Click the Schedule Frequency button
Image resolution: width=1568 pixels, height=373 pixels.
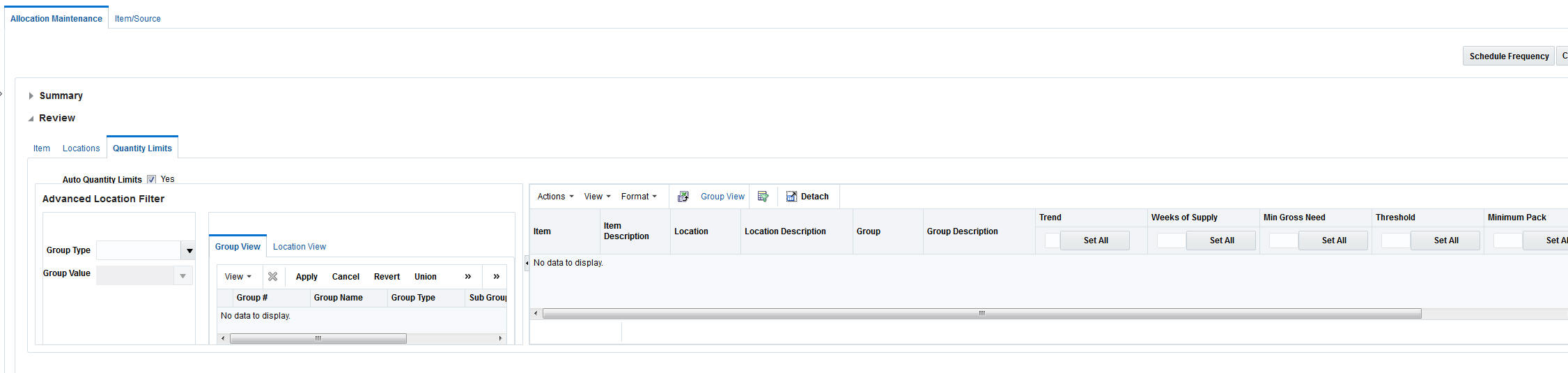[x=1509, y=56]
